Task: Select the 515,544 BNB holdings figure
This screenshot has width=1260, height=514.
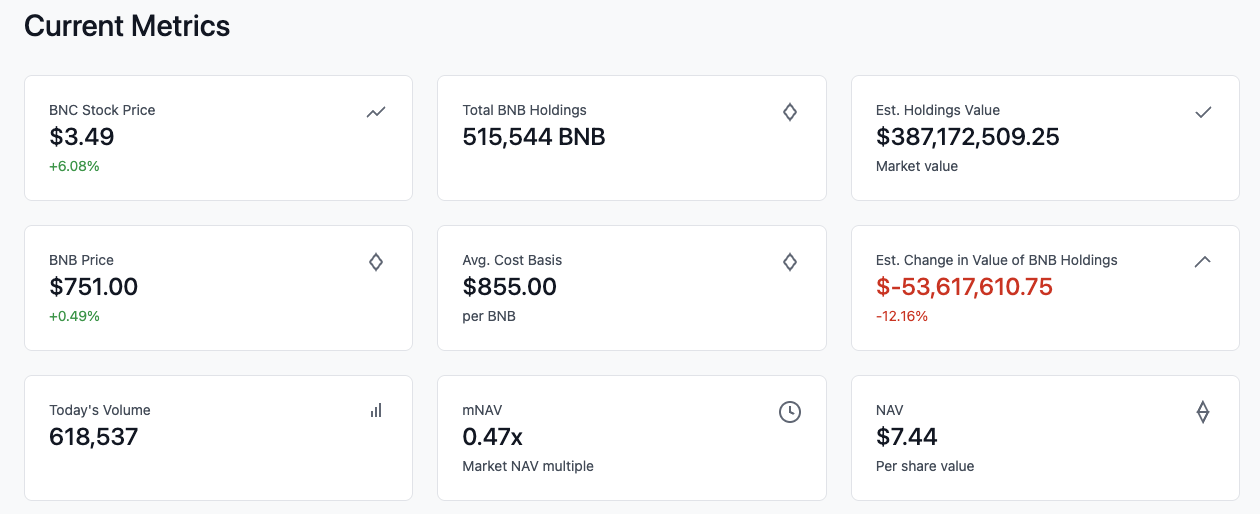Action: pyautogui.click(x=534, y=137)
